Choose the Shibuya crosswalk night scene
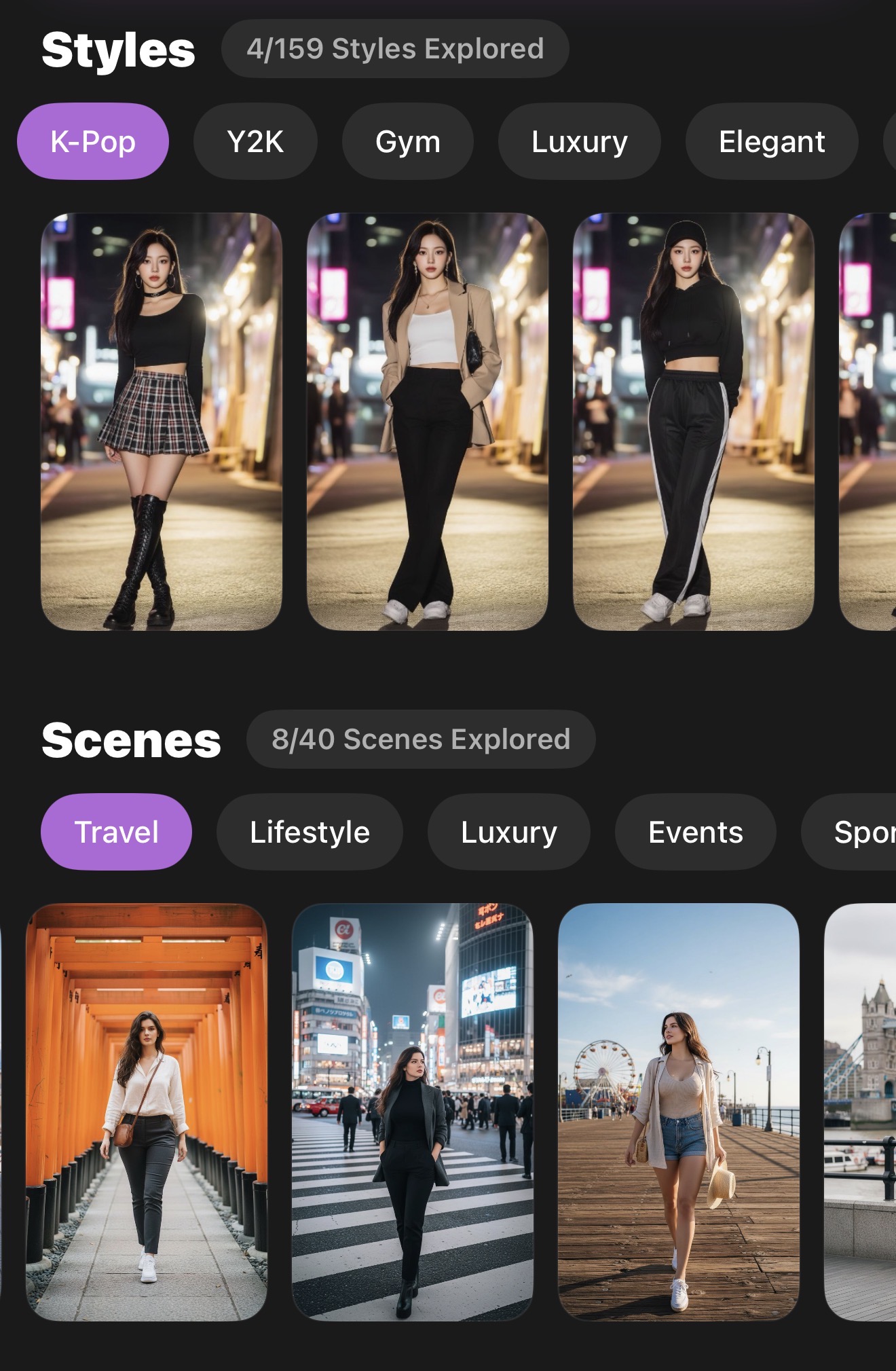 coord(413,1112)
